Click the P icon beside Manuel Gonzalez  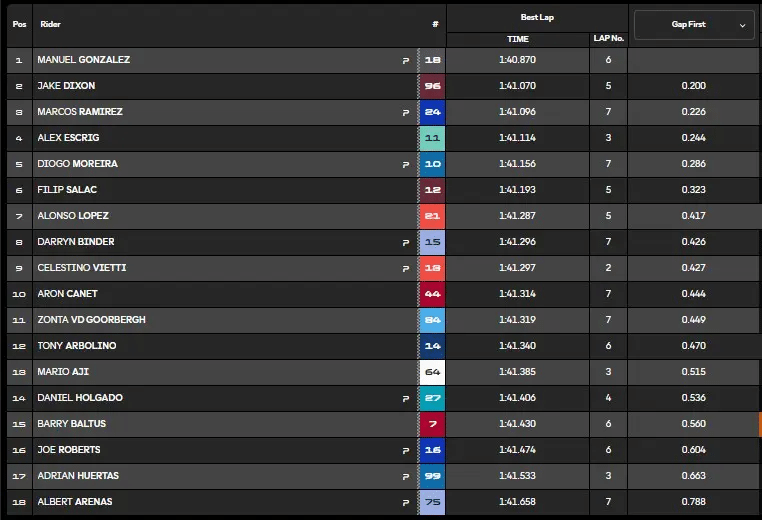click(405, 60)
